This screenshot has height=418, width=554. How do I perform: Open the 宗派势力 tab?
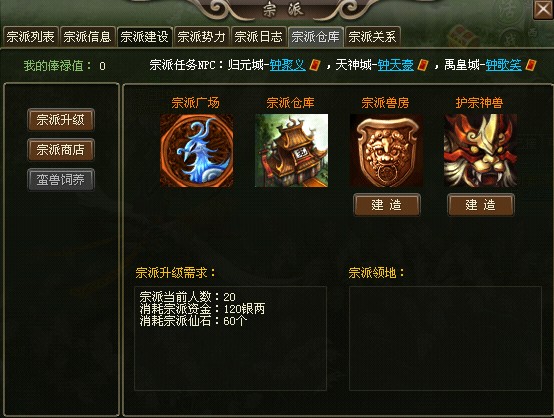pos(201,37)
